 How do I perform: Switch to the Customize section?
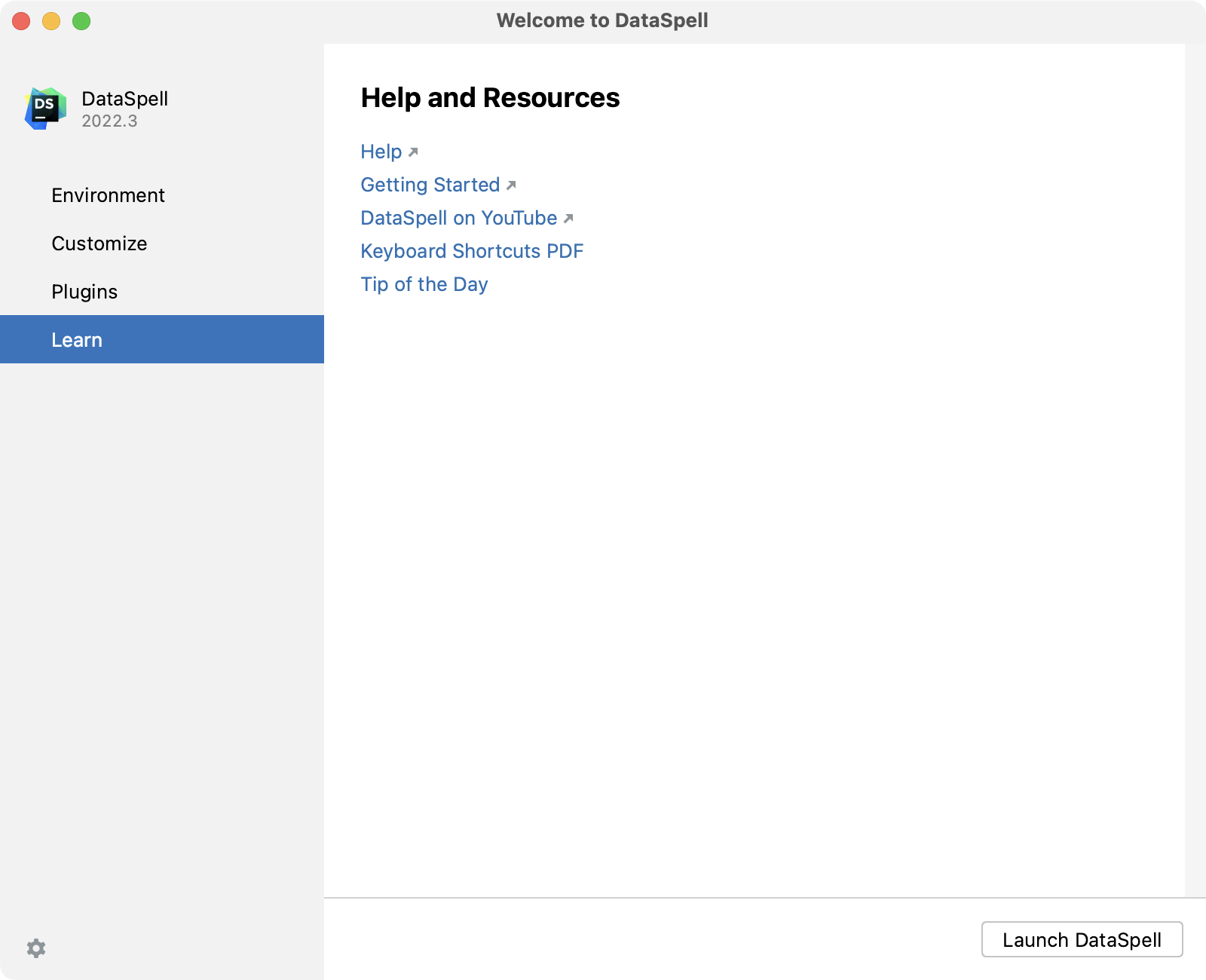click(162, 243)
